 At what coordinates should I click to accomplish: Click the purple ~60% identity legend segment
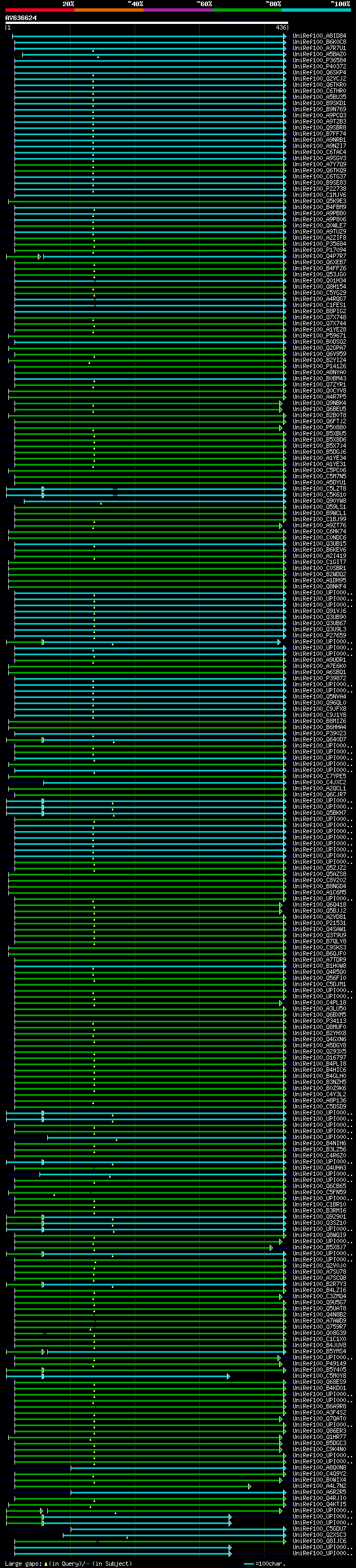(179, 10)
